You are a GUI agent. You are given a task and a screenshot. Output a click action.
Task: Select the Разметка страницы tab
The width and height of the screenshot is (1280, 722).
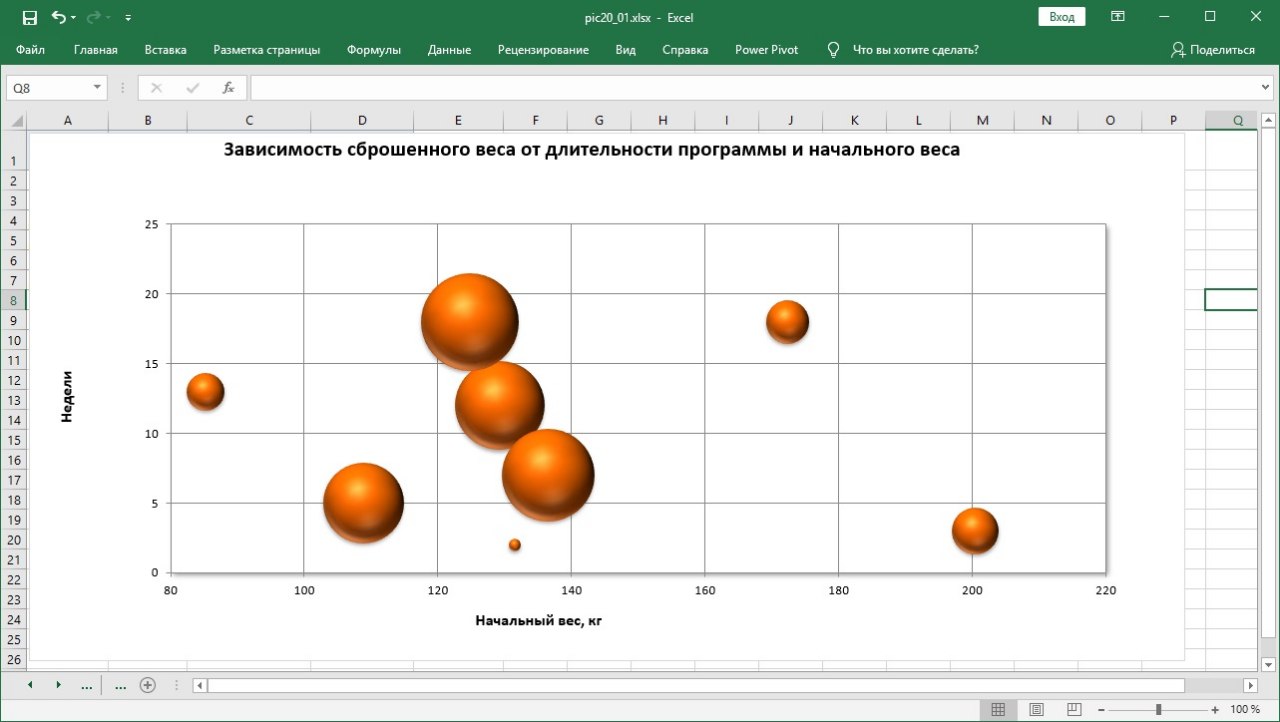267,50
